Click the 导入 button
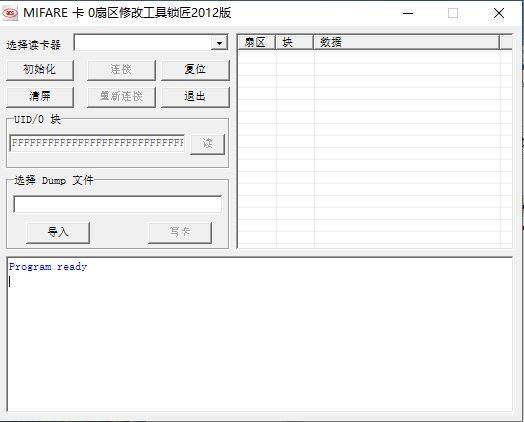Viewport: 524px width, 422px height. coord(58,232)
